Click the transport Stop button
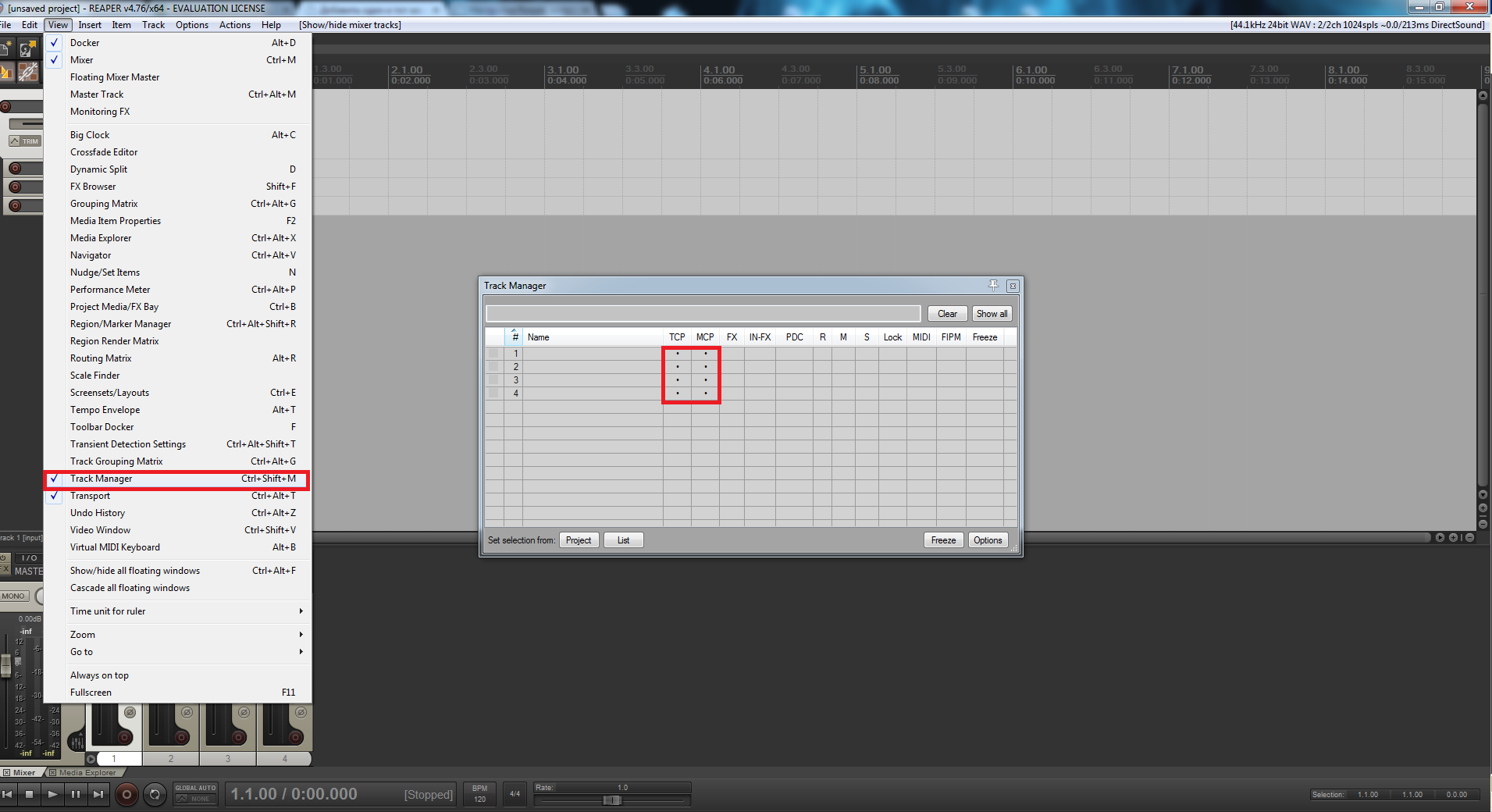The height and width of the screenshot is (812, 1492). pos(29,794)
